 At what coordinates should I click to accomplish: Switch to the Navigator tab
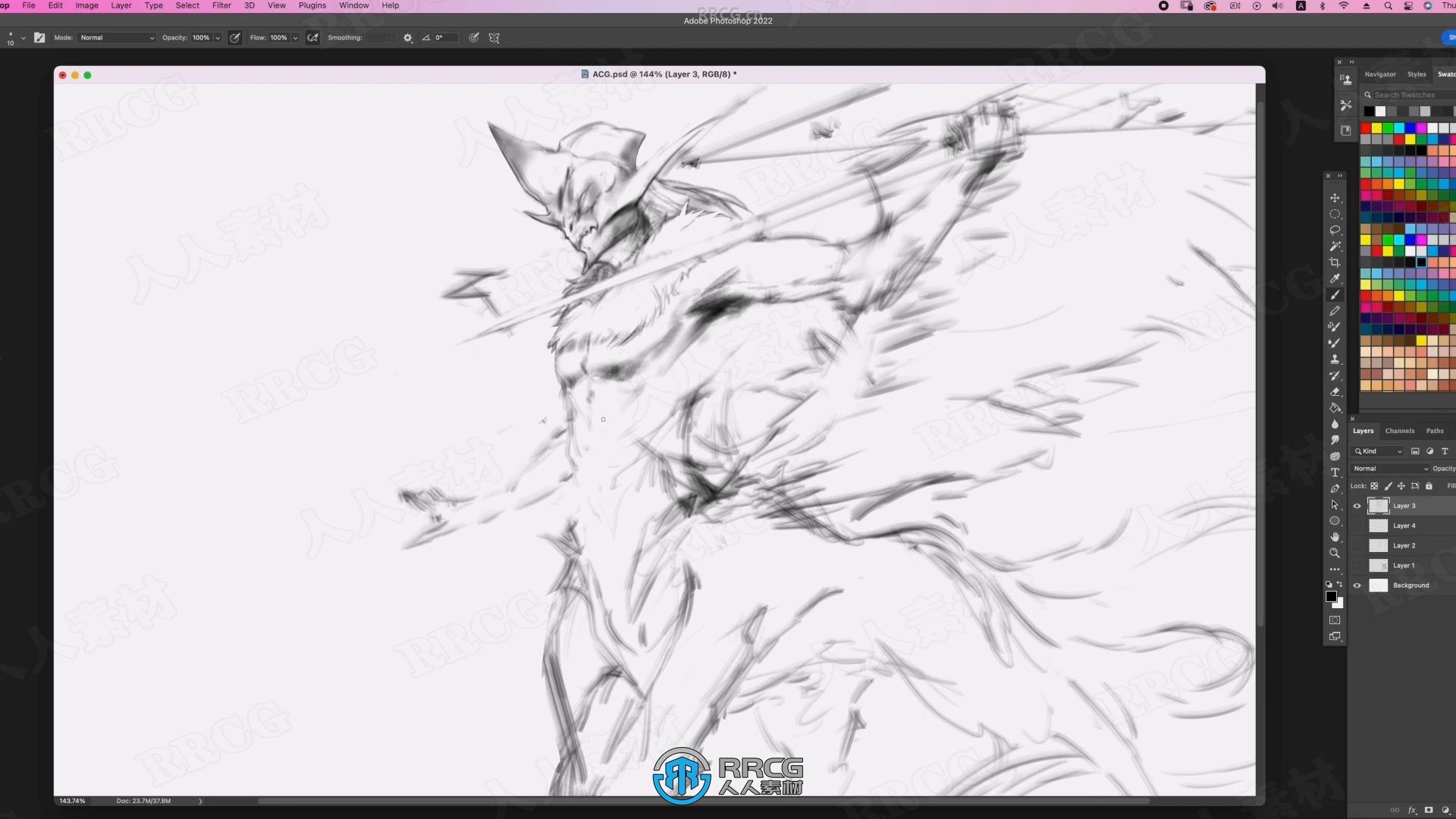(x=1380, y=74)
